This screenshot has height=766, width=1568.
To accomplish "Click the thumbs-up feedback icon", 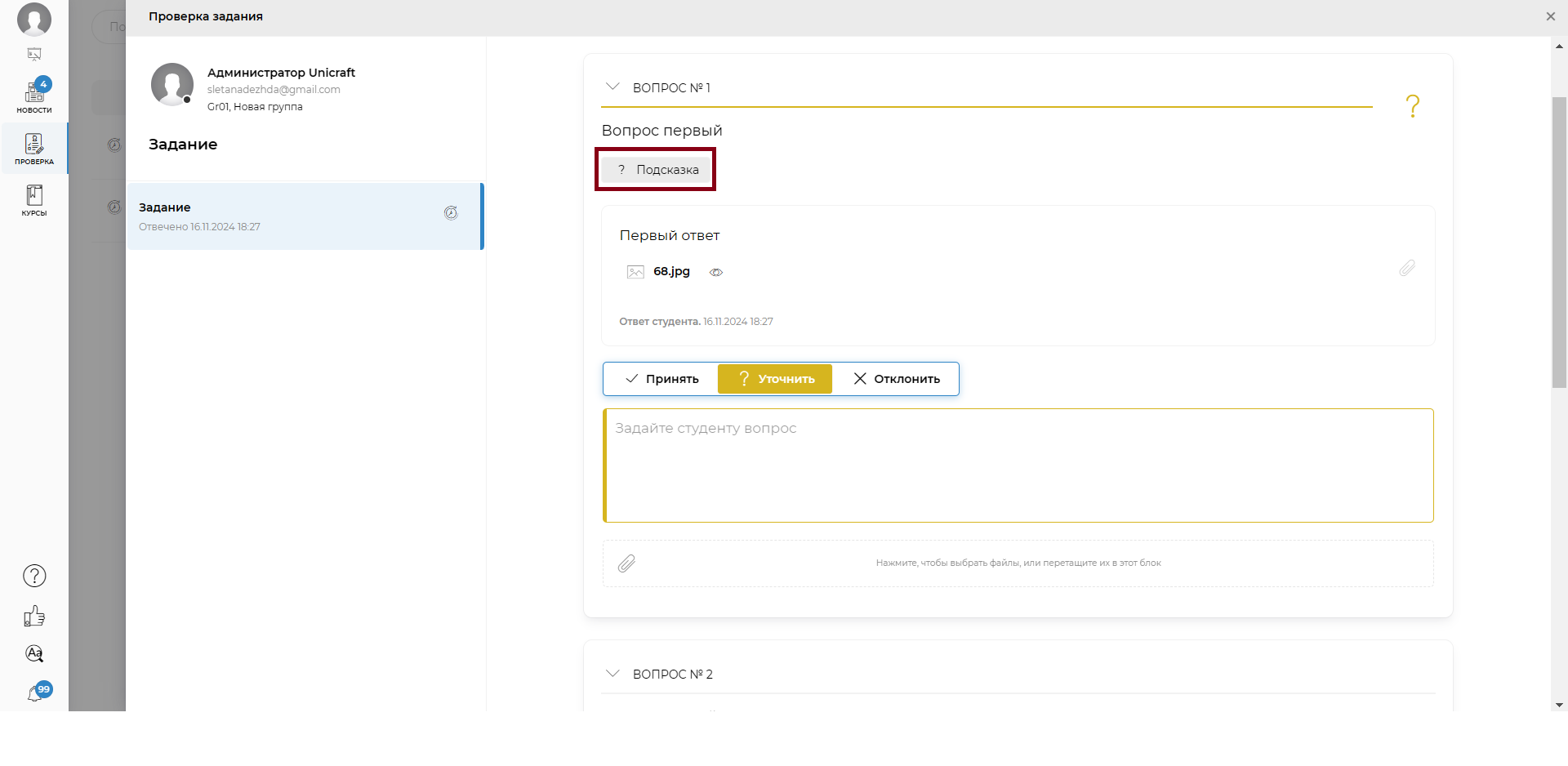I will point(34,616).
